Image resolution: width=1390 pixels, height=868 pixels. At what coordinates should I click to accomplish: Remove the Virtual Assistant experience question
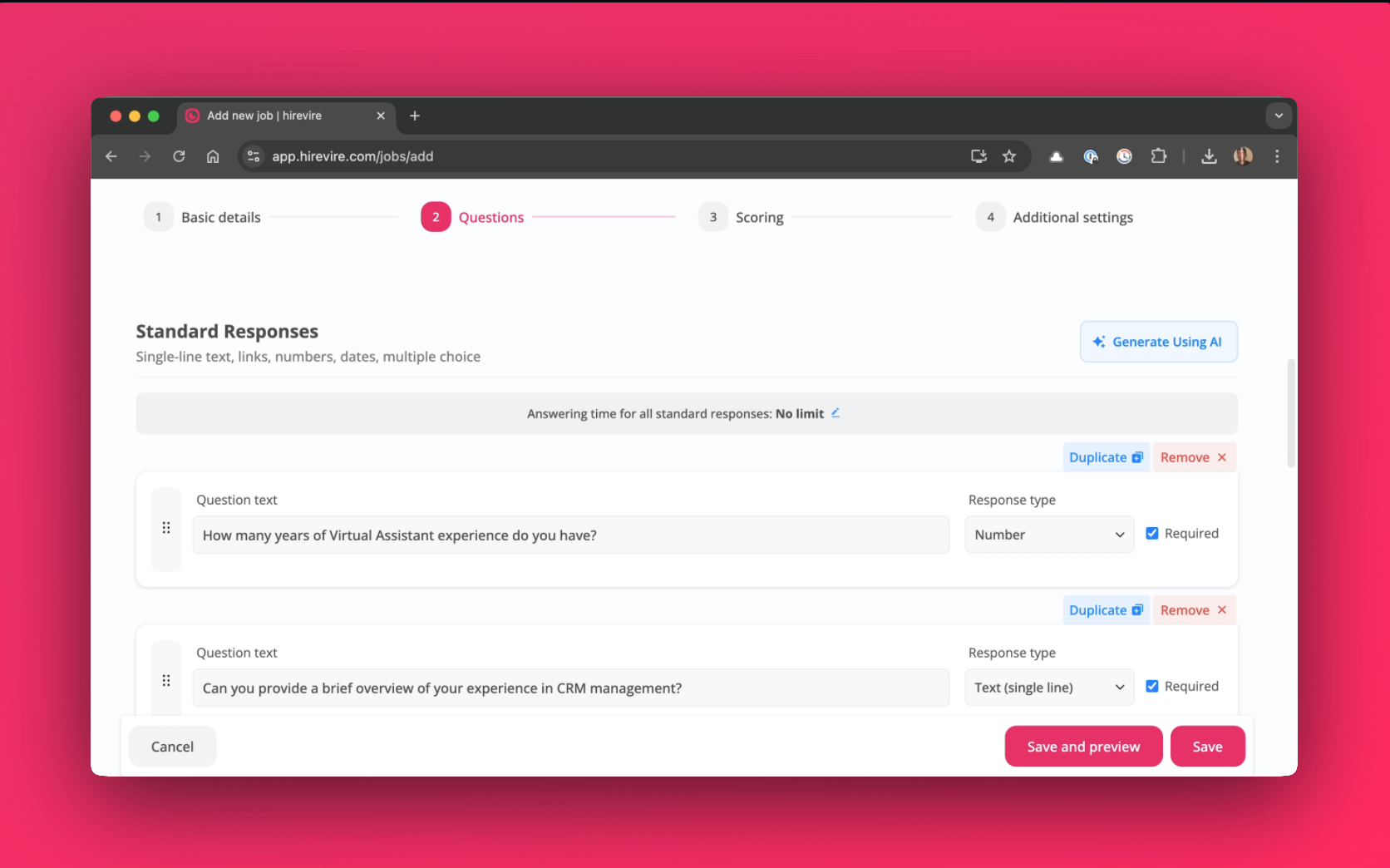click(x=1193, y=457)
